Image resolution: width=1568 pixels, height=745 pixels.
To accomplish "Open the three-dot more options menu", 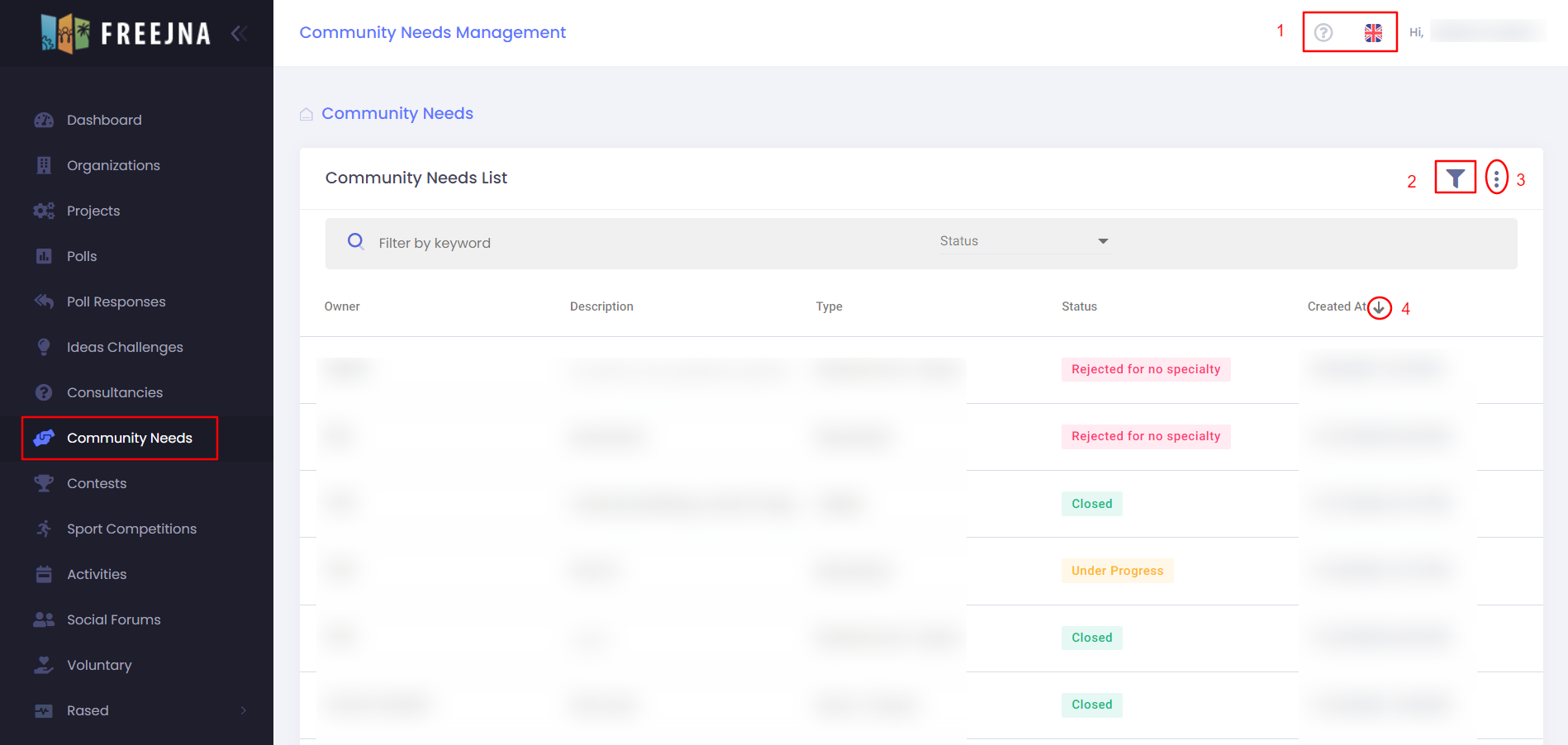I will [x=1496, y=178].
